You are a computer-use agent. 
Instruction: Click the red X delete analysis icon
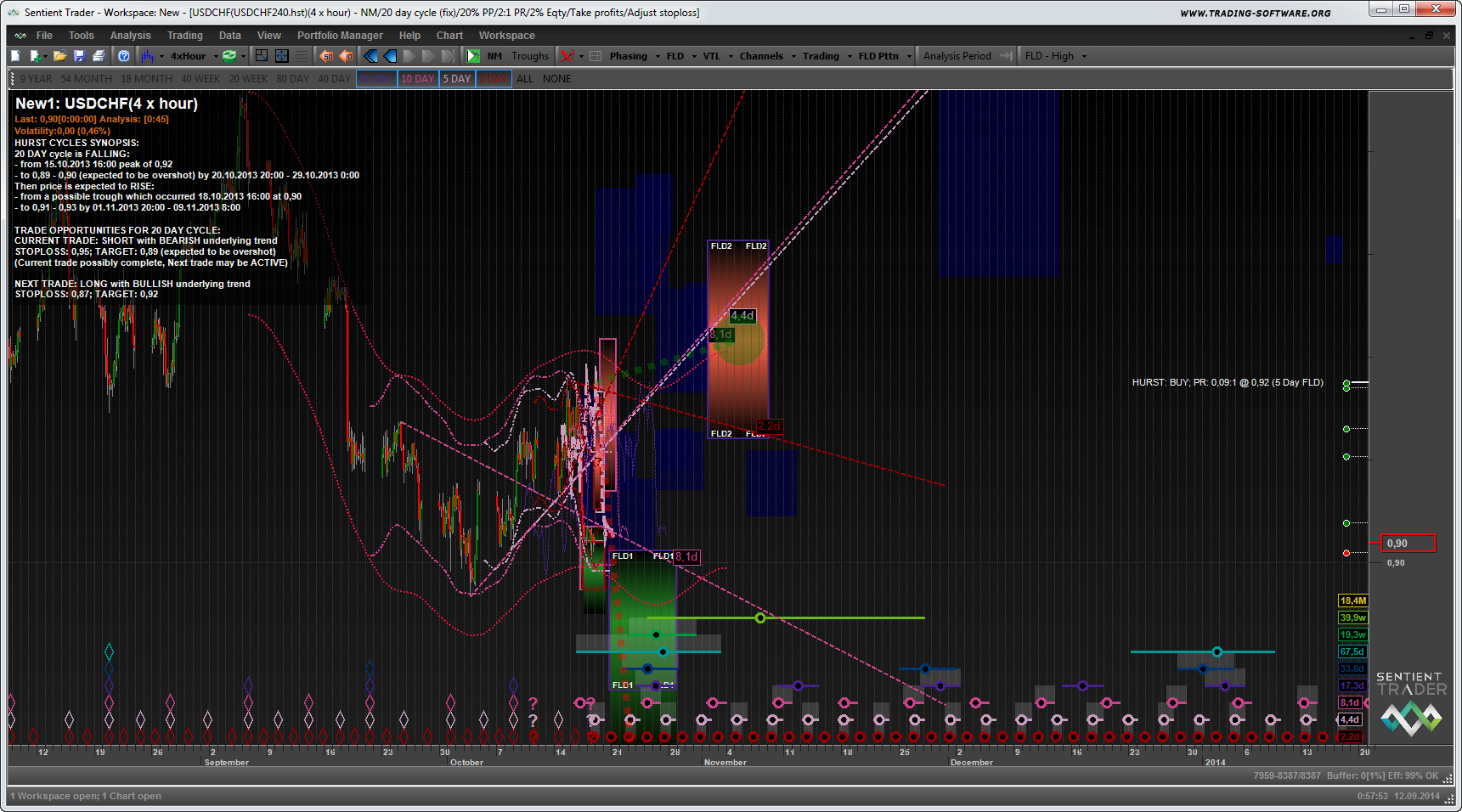click(567, 56)
